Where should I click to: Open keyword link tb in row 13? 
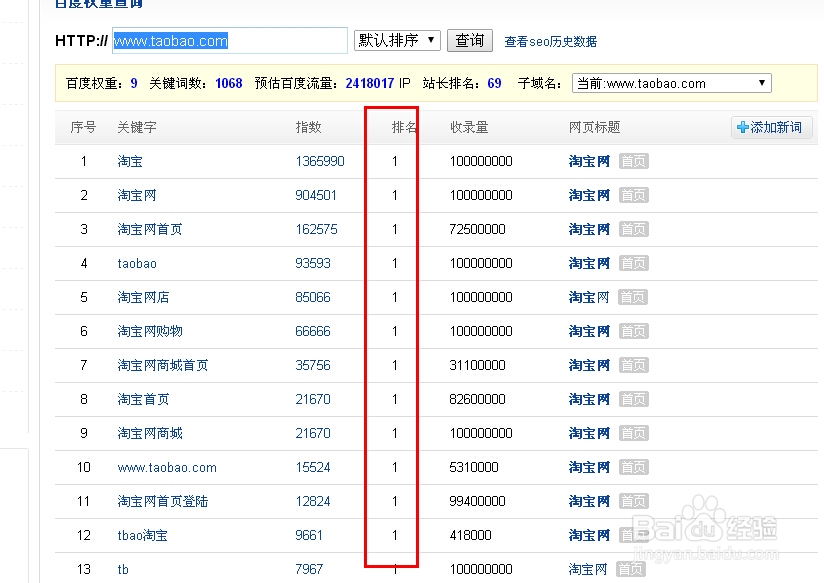(x=123, y=569)
